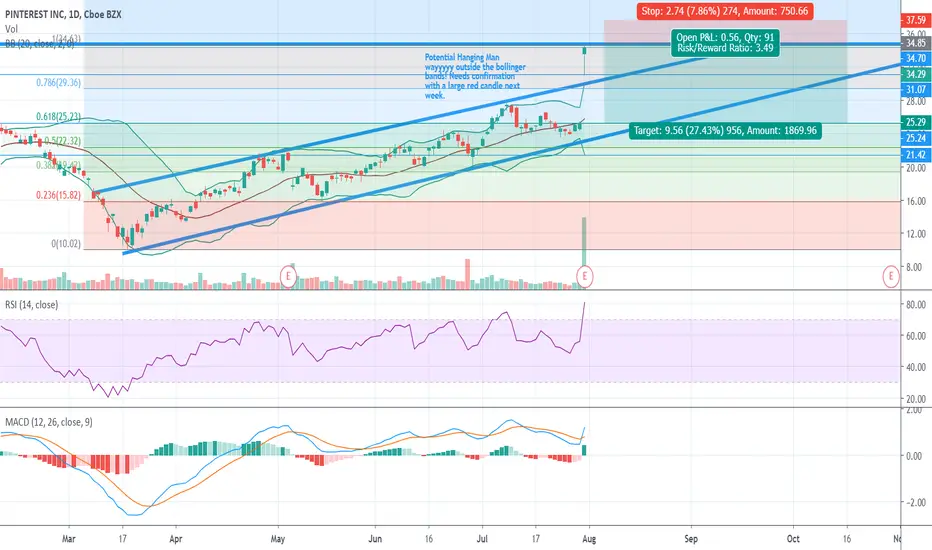Click the 0.618(25.23) Fibonacci level label
This screenshot has height=550, width=932.
(58, 117)
